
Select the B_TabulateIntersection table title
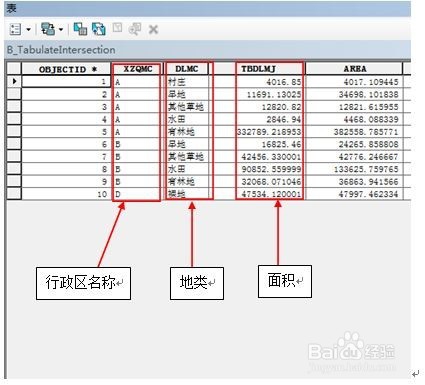[x=61, y=50]
